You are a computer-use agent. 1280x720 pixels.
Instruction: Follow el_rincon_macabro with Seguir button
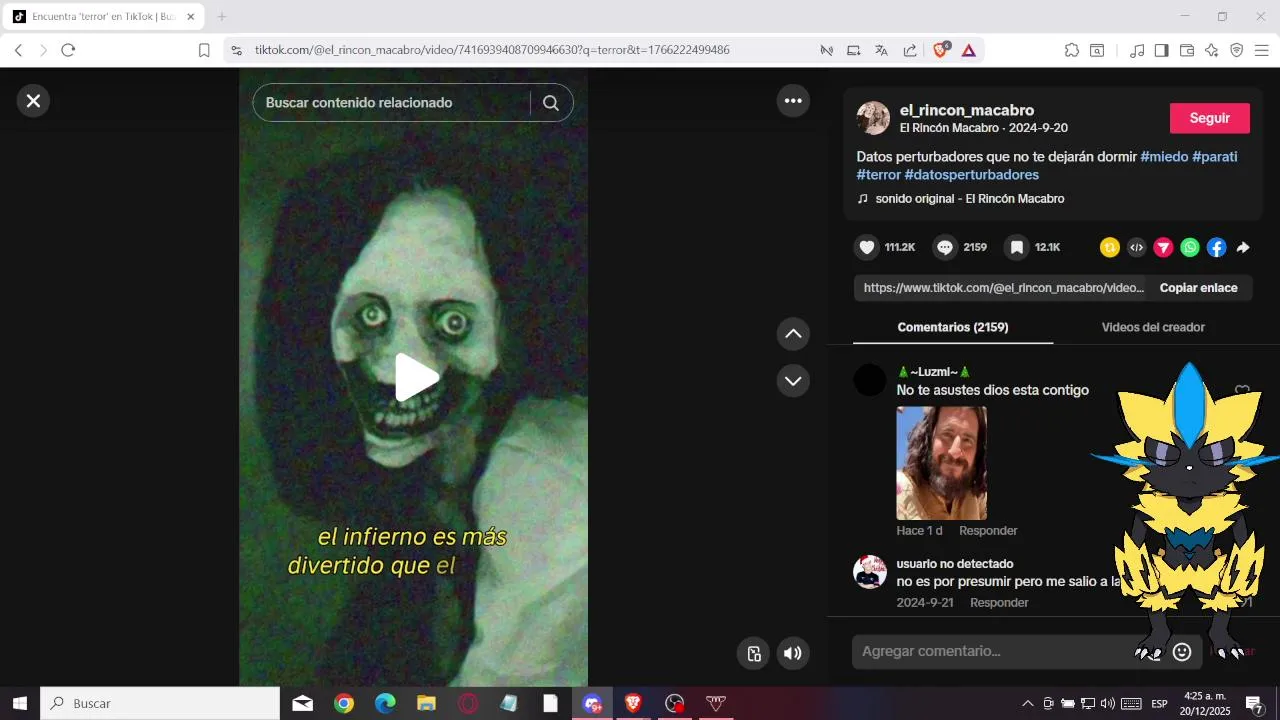(1210, 118)
